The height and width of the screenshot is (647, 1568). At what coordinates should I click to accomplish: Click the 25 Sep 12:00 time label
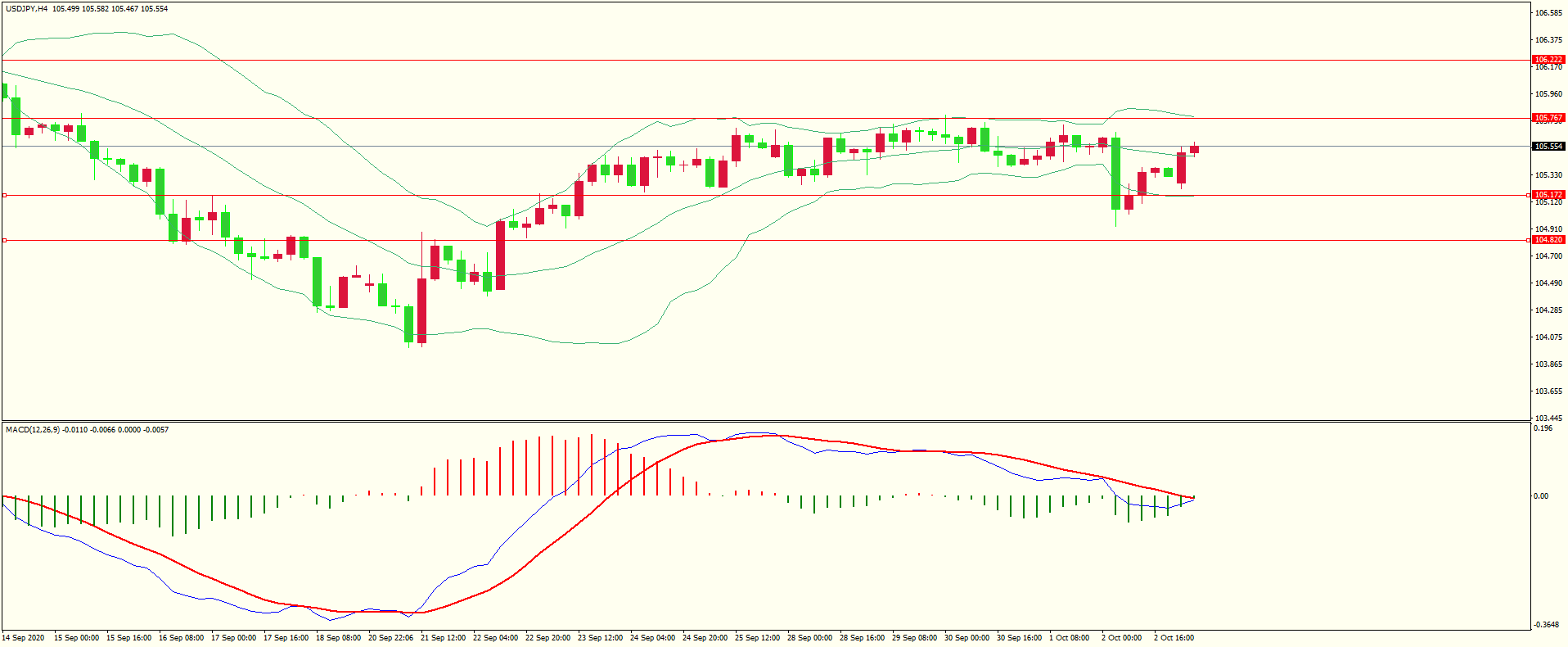(757, 638)
